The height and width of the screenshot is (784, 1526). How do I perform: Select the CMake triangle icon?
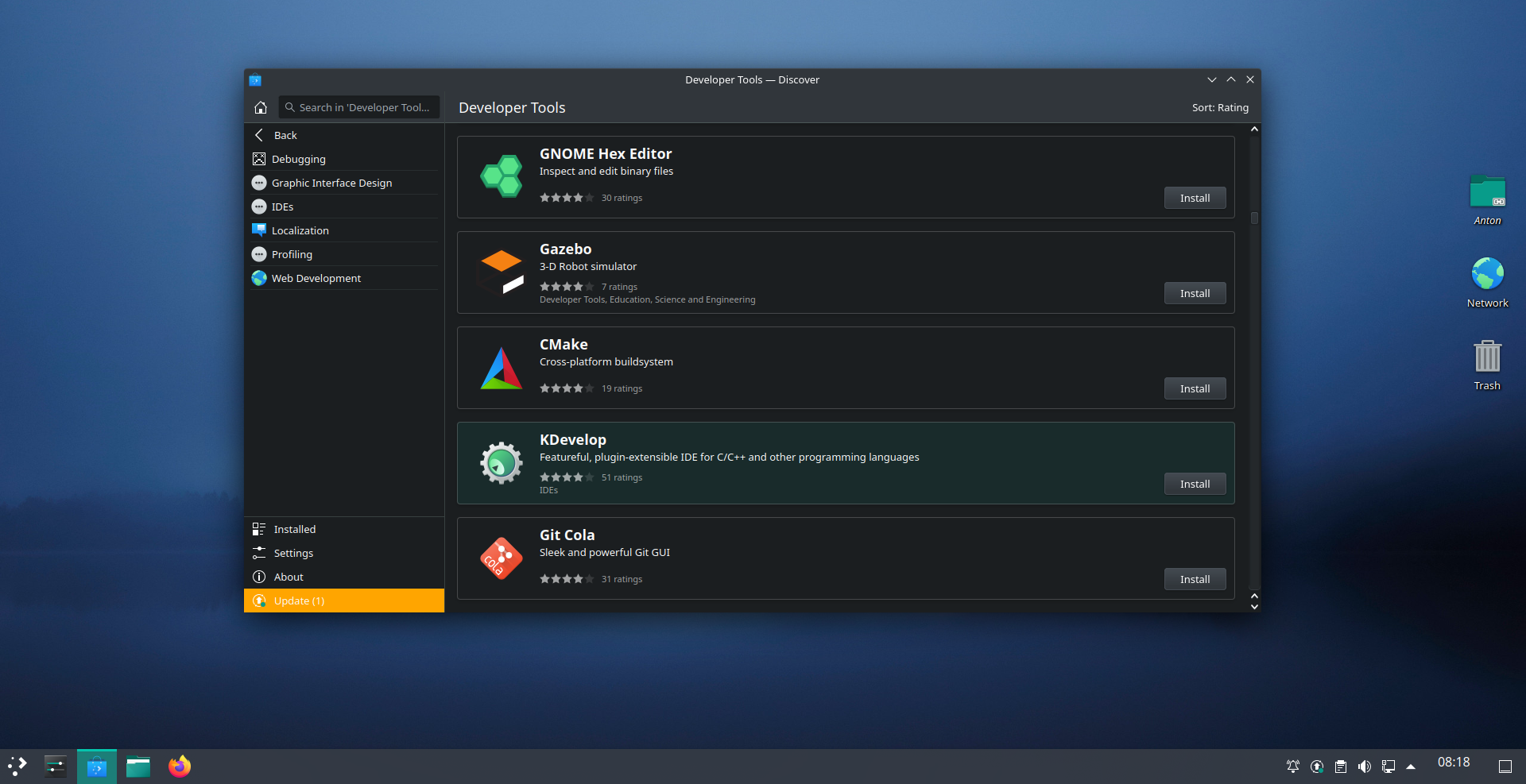(501, 368)
